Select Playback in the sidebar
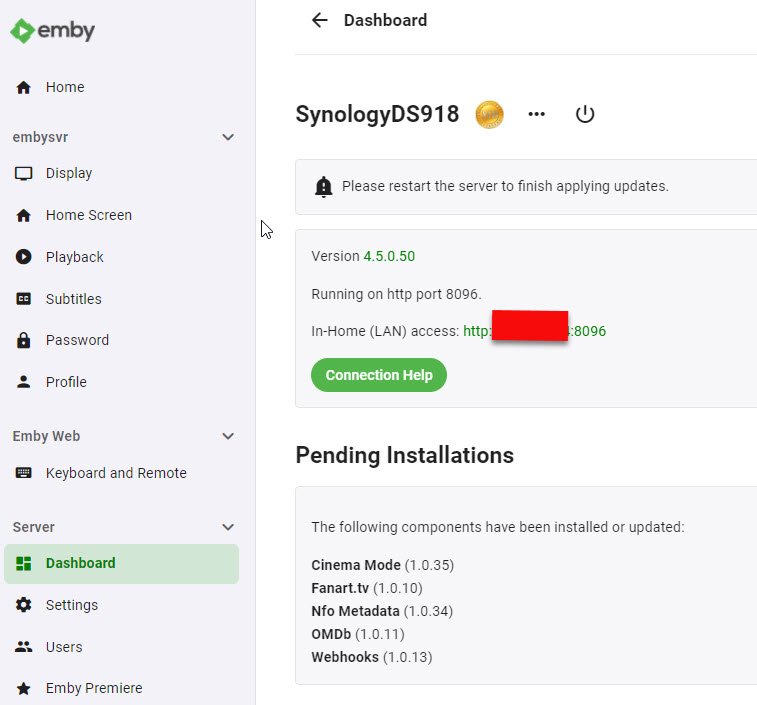 (74, 257)
